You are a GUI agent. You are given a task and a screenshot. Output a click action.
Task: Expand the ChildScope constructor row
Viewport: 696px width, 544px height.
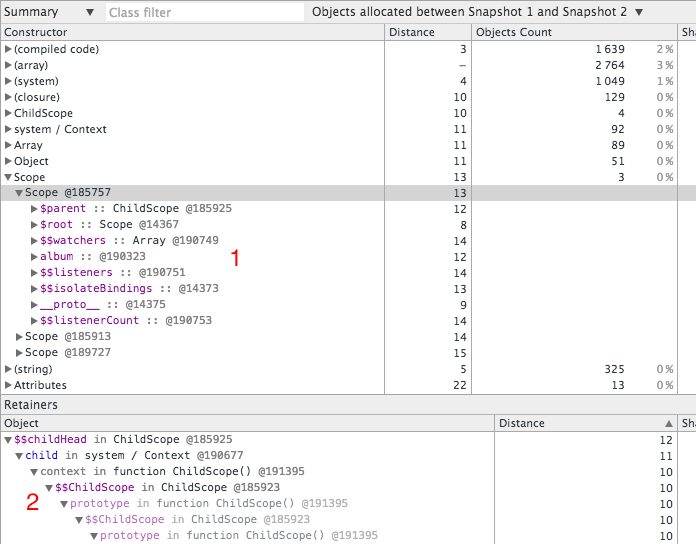point(8,113)
